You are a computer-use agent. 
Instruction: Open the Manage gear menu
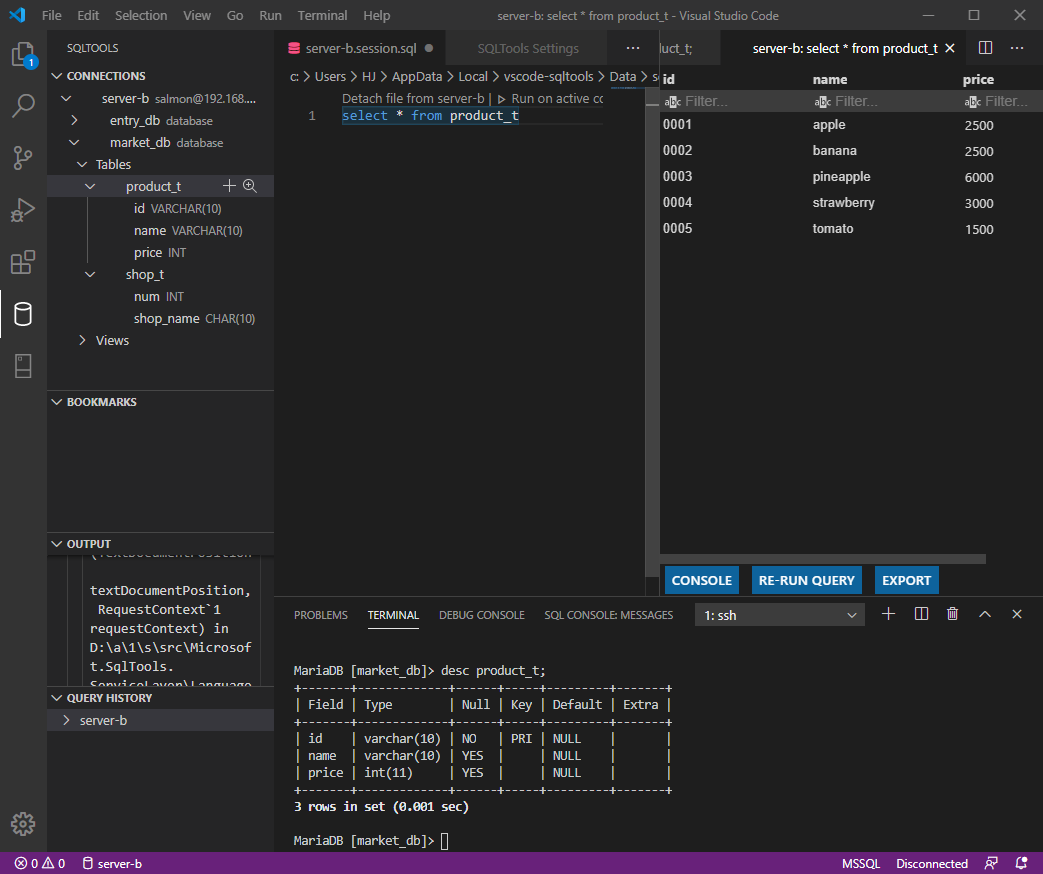tap(23, 824)
